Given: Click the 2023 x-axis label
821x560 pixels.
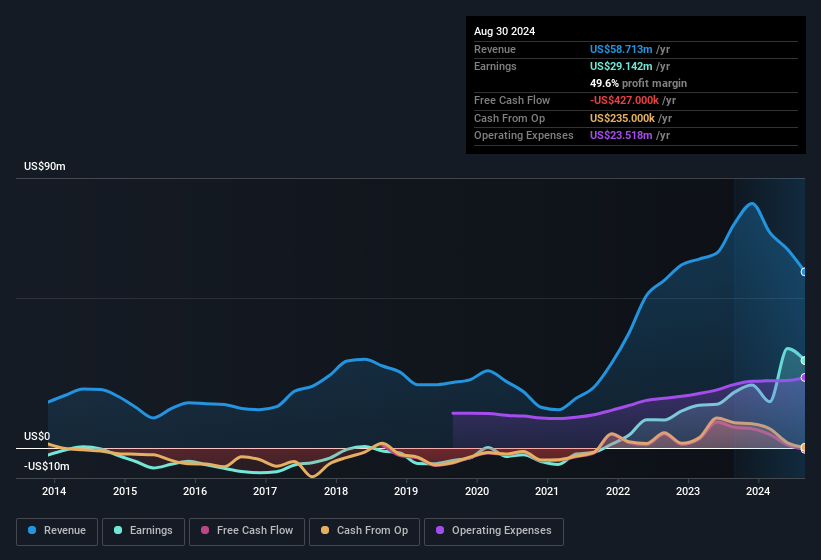Looking at the screenshot, I should 687,491.
